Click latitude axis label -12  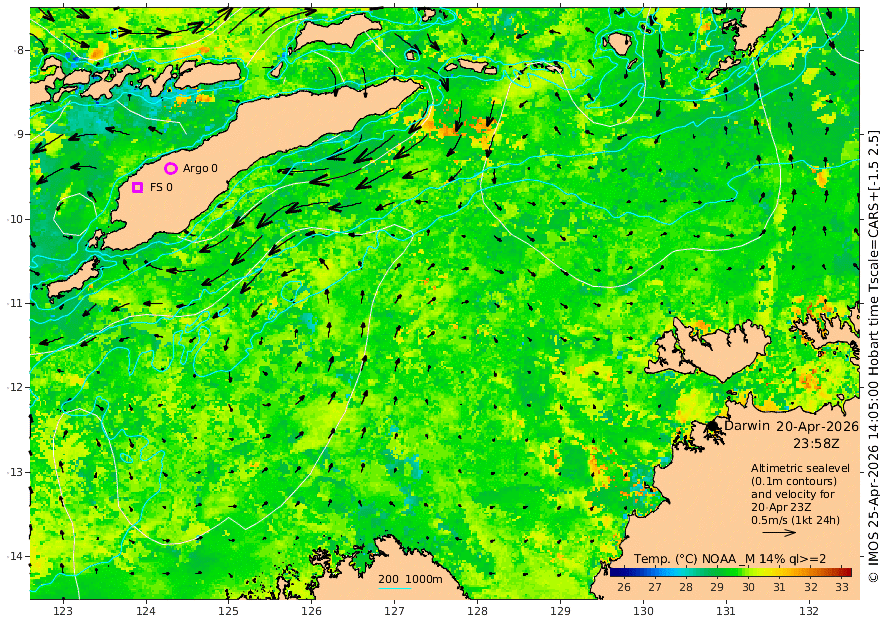coord(16,387)
